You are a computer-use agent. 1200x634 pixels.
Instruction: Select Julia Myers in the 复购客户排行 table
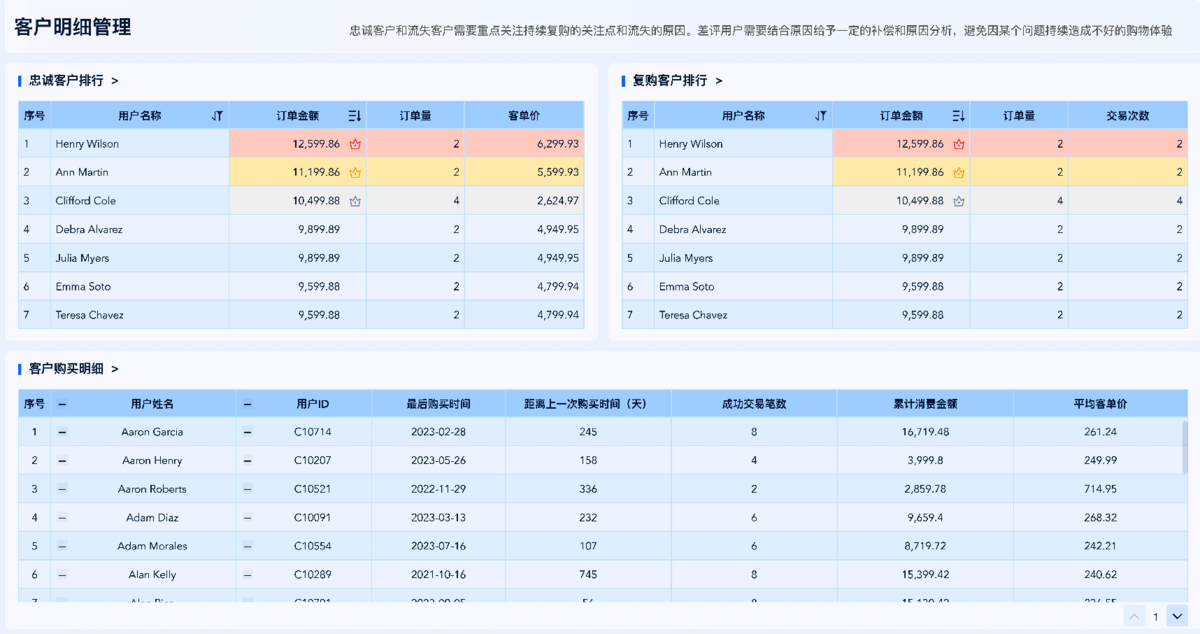[x=684, y=258]
